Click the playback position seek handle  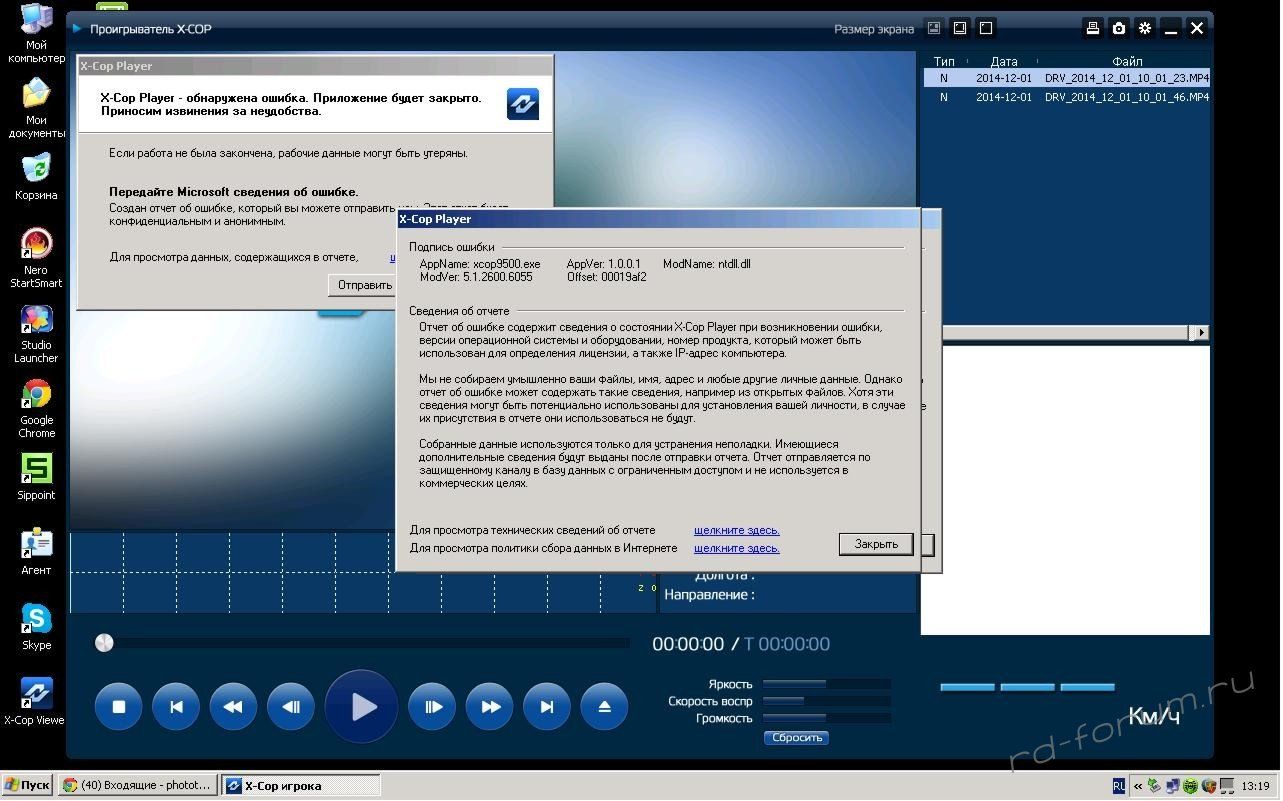pyautogui.click(x=104, y=643)
